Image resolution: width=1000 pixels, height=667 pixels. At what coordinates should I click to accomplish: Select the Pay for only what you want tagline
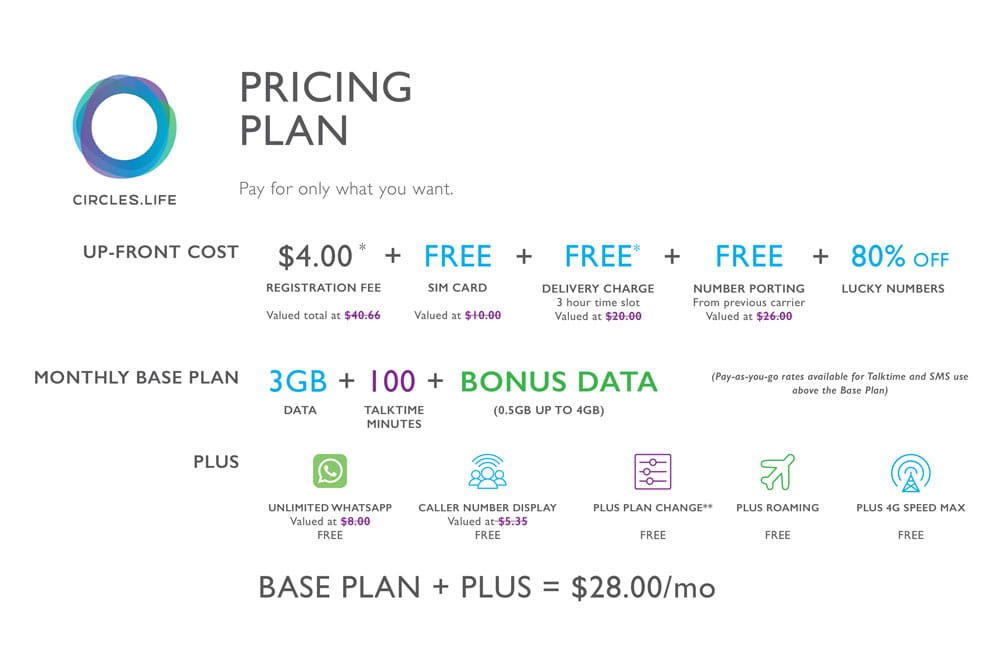pos(346,188)
